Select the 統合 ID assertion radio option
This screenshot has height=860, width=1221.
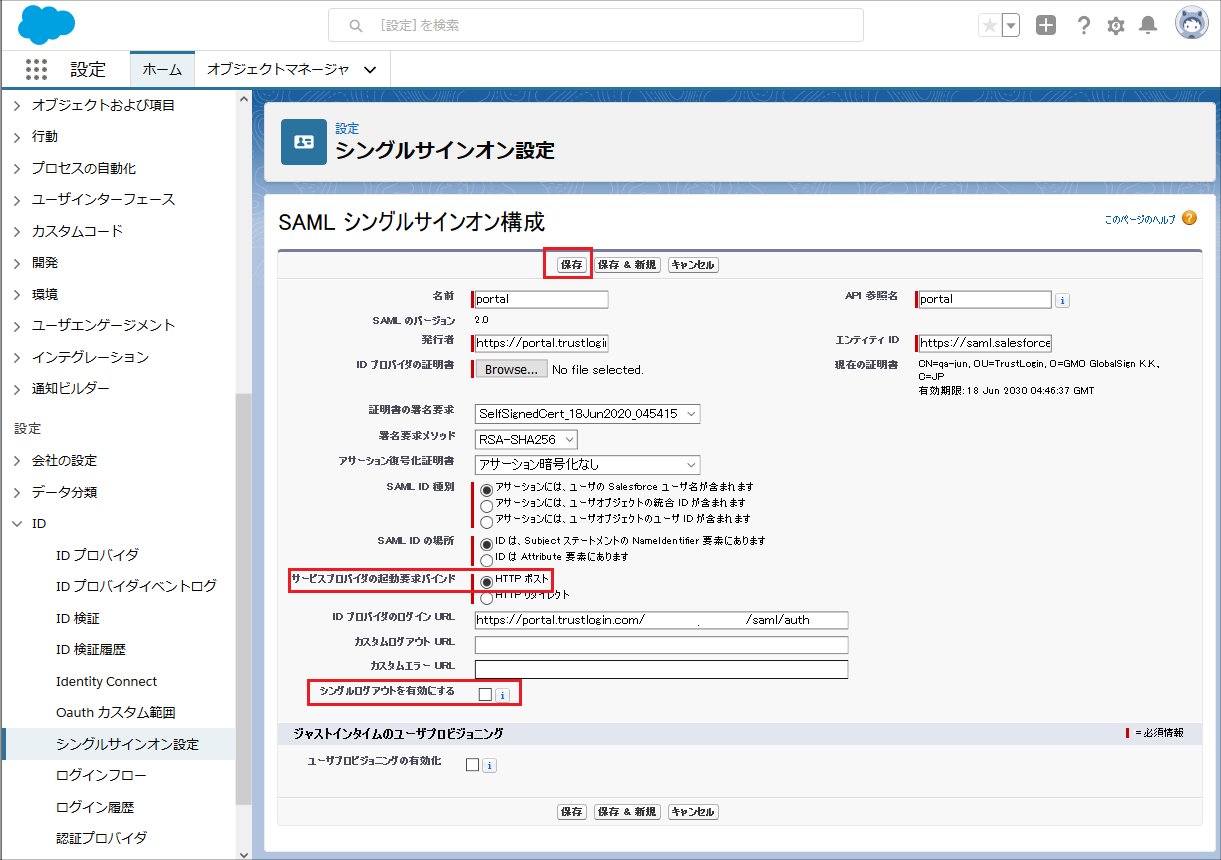point(487,506)
